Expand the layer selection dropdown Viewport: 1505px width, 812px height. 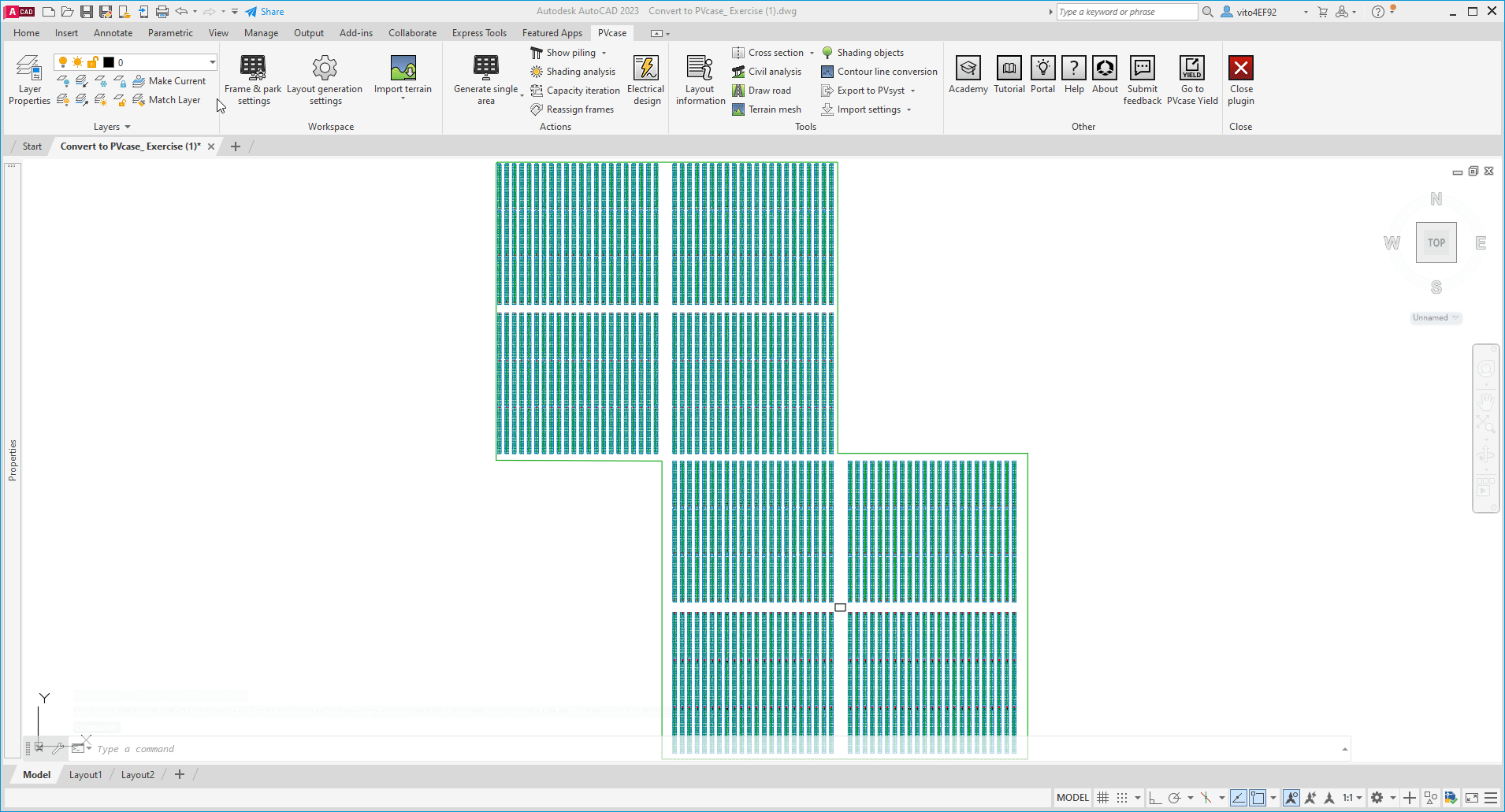click(x=212, y=62)
